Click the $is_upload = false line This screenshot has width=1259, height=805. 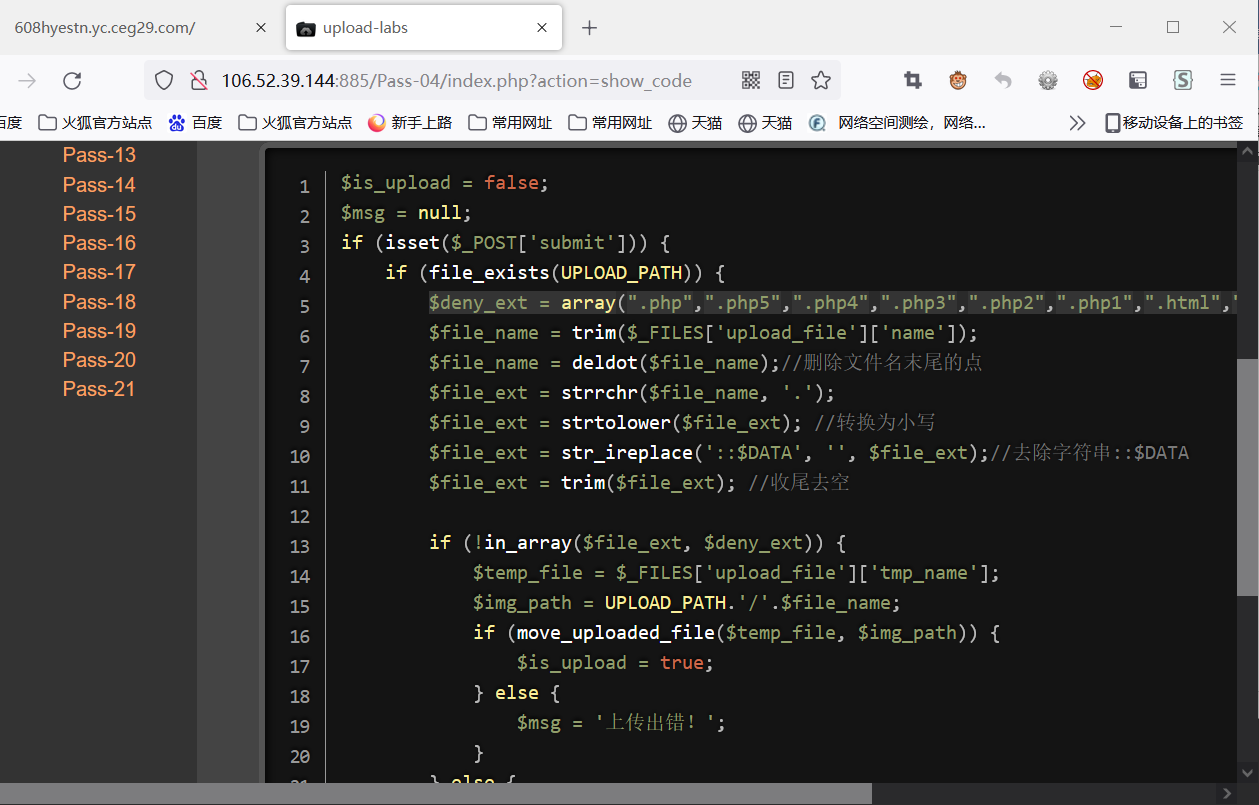[445, 183]
